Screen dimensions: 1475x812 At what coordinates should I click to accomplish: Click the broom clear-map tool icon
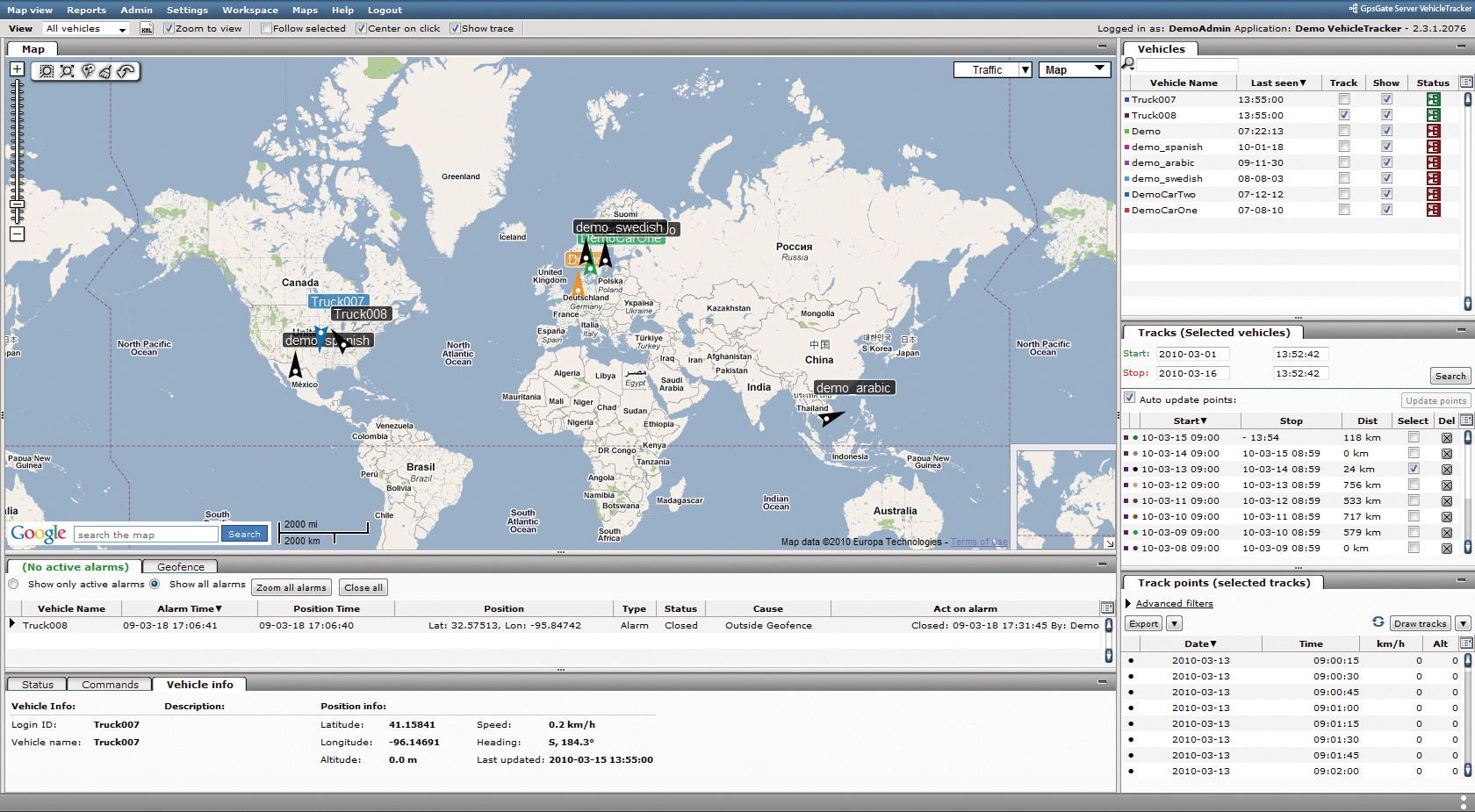tap(105, 71)
